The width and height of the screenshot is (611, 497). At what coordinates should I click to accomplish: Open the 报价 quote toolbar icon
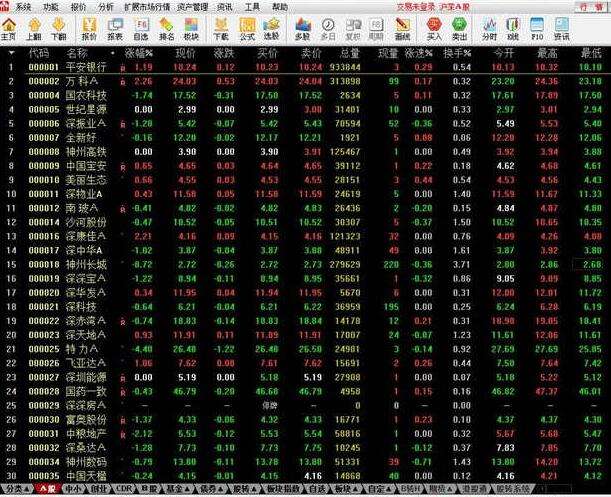point(89,29)
